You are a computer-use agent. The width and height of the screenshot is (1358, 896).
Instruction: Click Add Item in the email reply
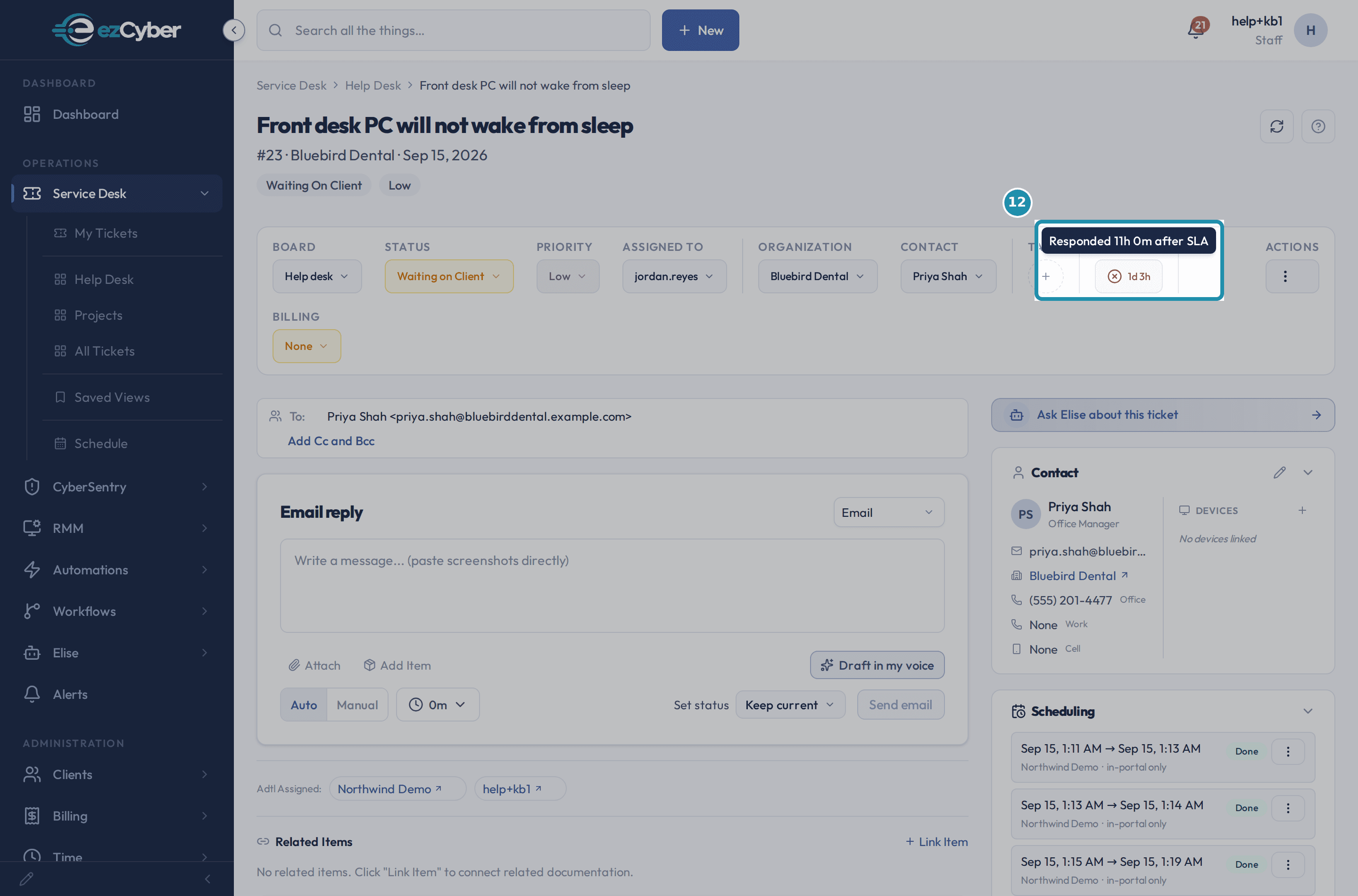(x=397, y=665)
